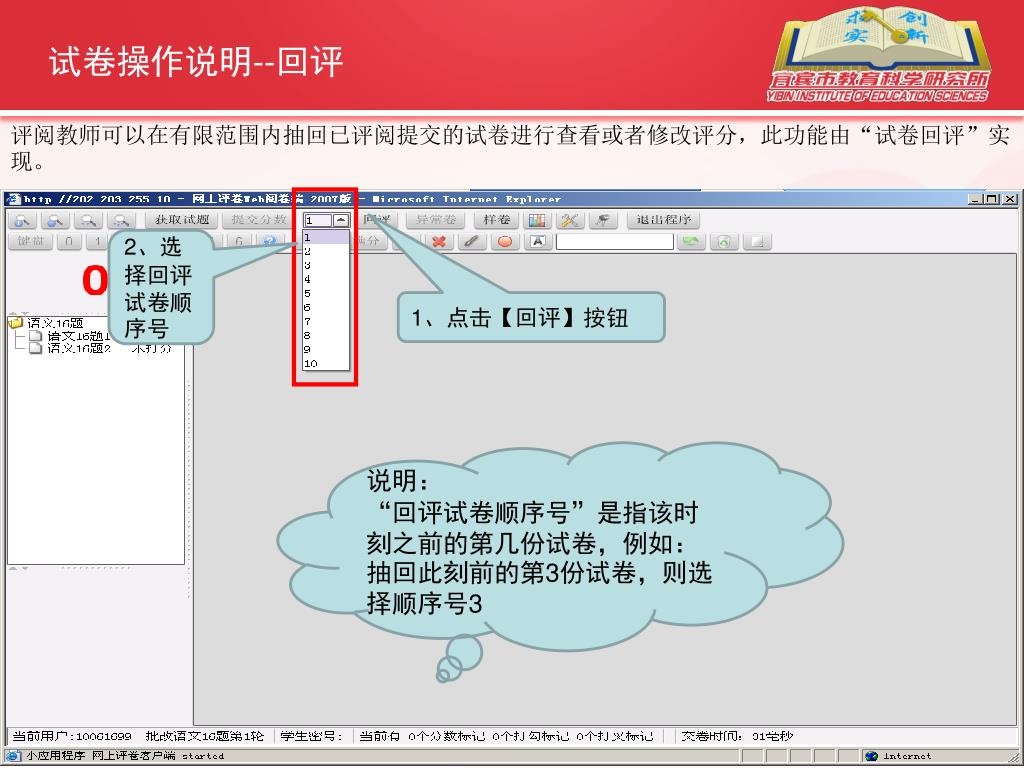Choose sequence number 6 in dropdown list
This screenshot has height=768, width=1024.
click(x=326, y=308)
